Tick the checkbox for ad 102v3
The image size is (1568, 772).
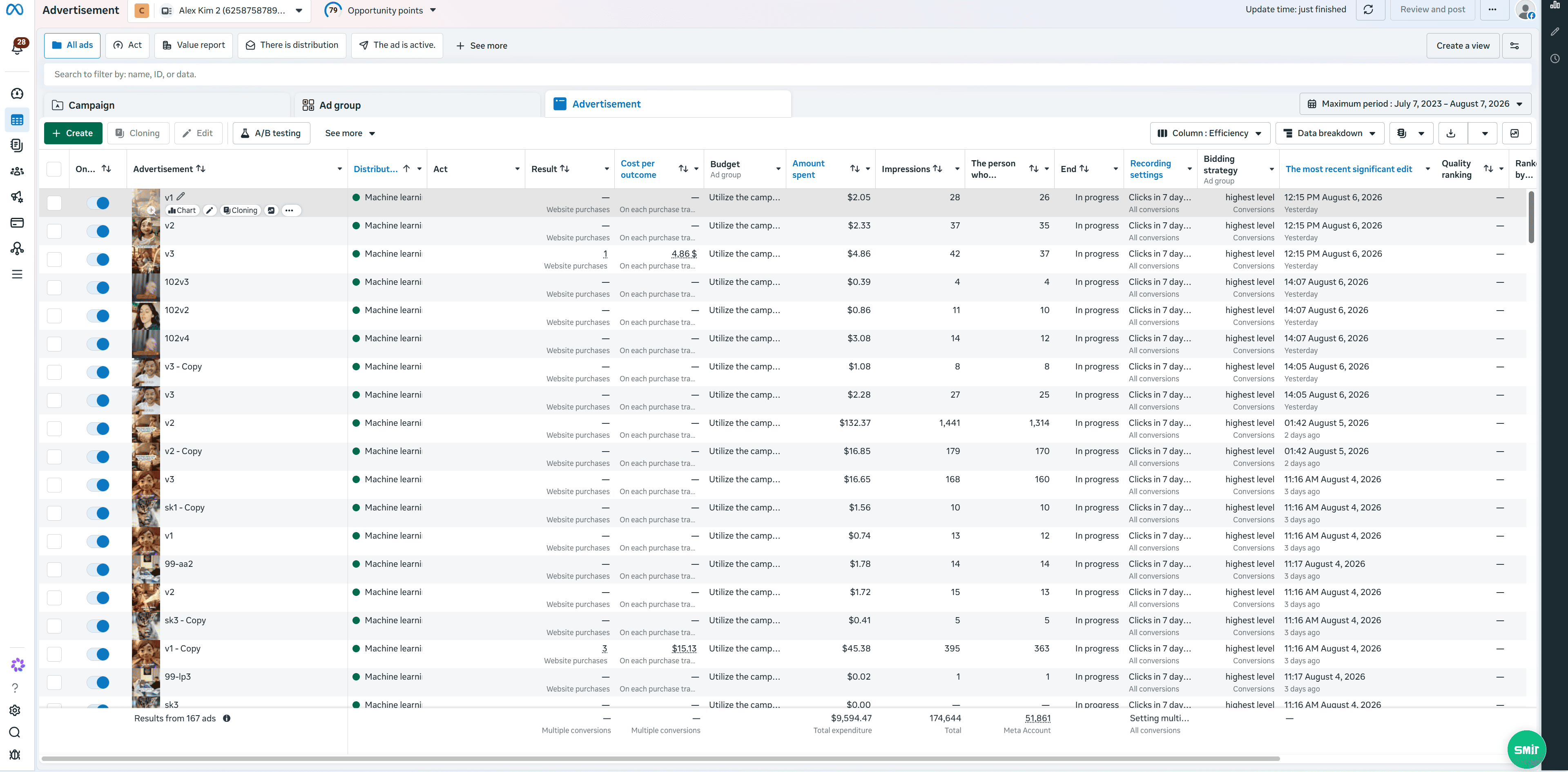coord(54,287)
